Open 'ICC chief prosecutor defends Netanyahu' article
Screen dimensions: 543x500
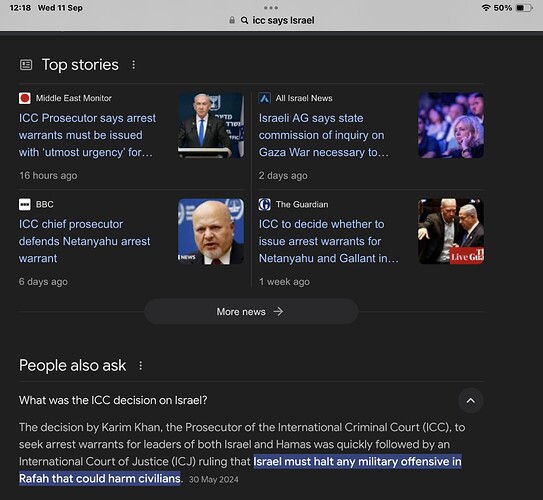(85, 241)
